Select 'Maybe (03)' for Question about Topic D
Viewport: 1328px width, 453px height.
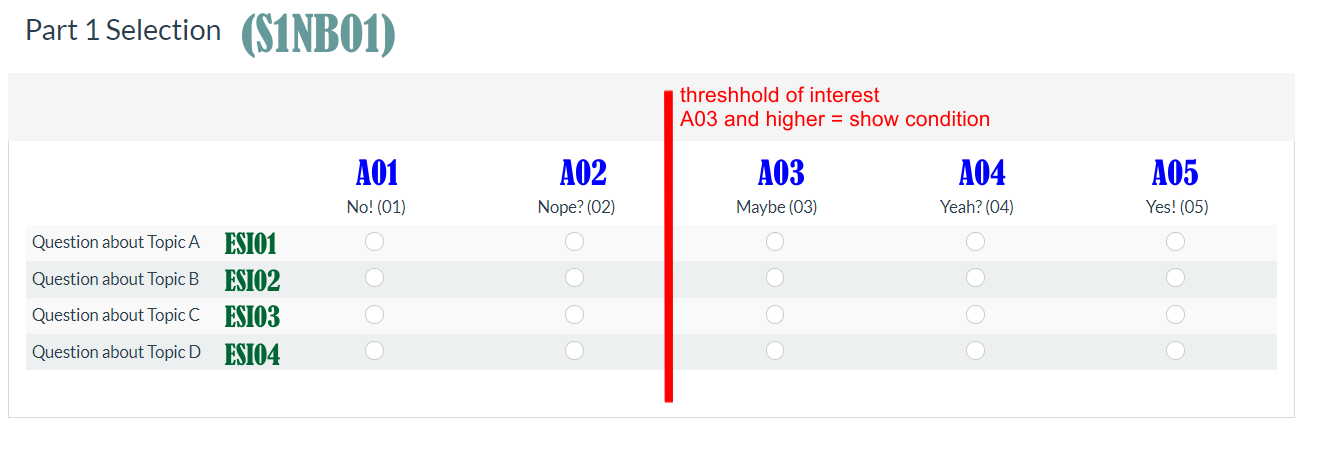(775, 351)
